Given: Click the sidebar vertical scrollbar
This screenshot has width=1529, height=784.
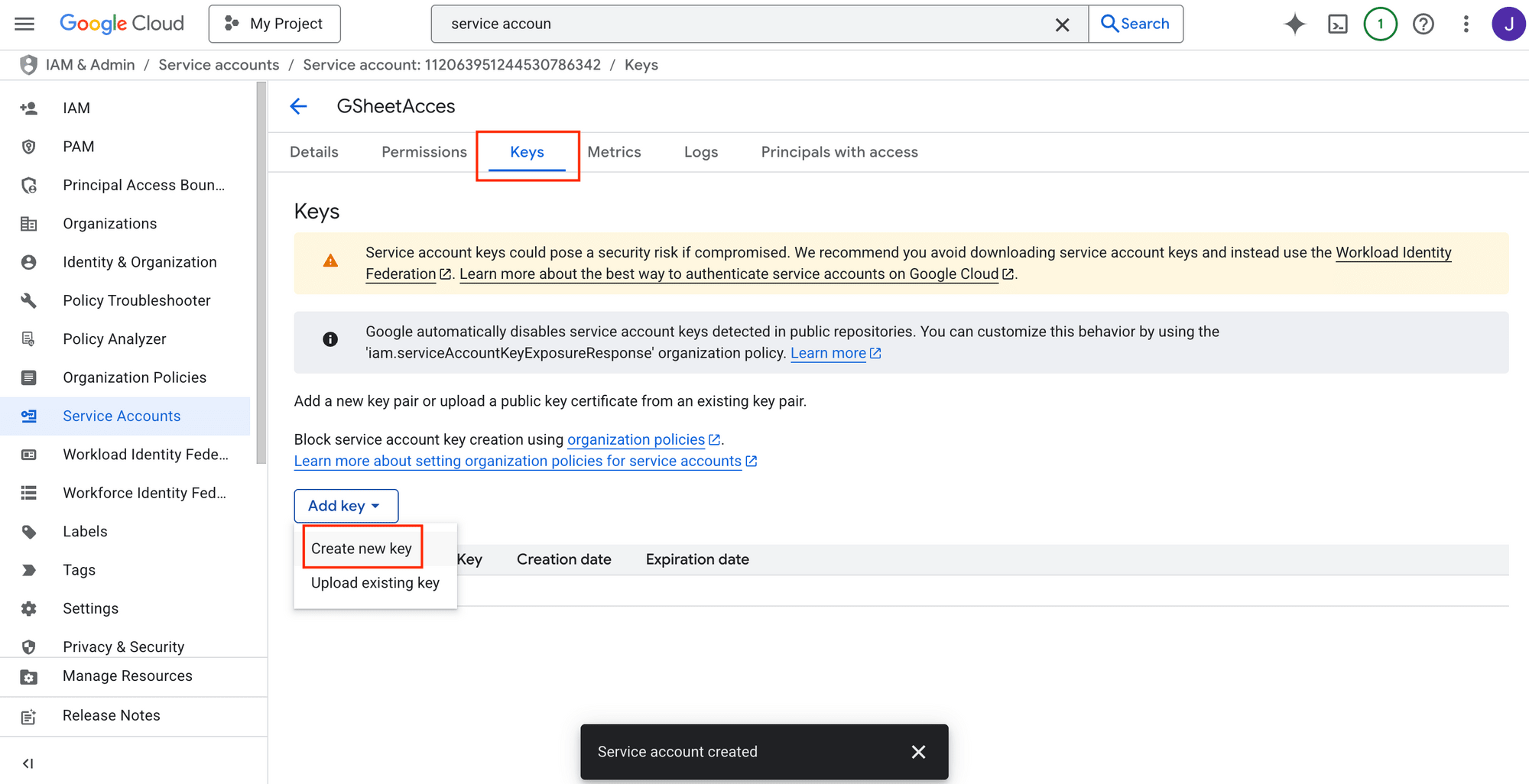Looking at the screenshot, I should (261, 273).
